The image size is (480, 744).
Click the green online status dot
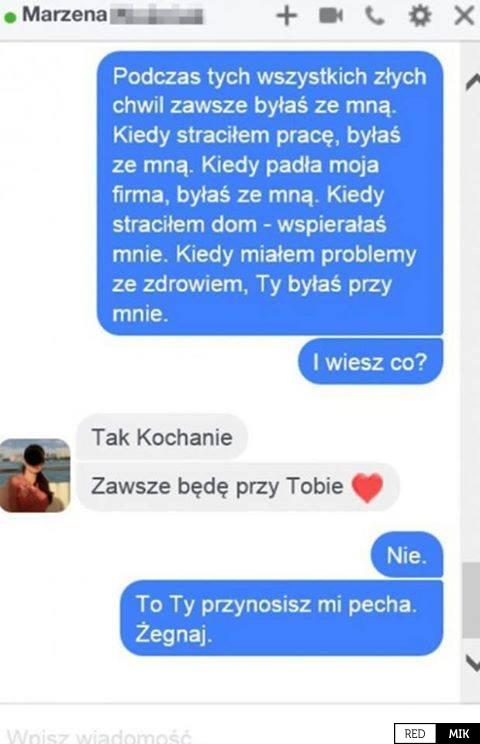pos(10,17)
